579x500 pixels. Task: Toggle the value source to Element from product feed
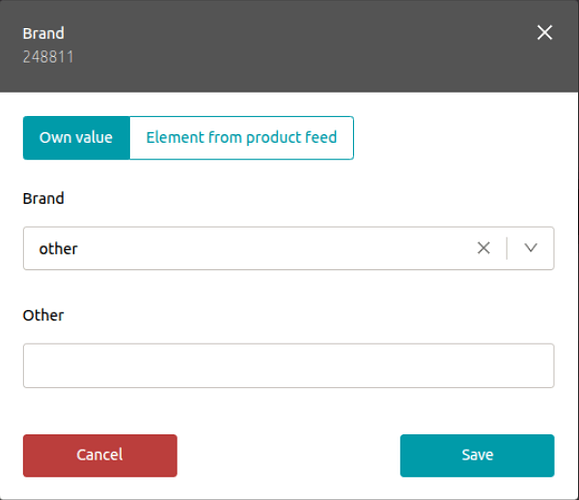[241, 138]
